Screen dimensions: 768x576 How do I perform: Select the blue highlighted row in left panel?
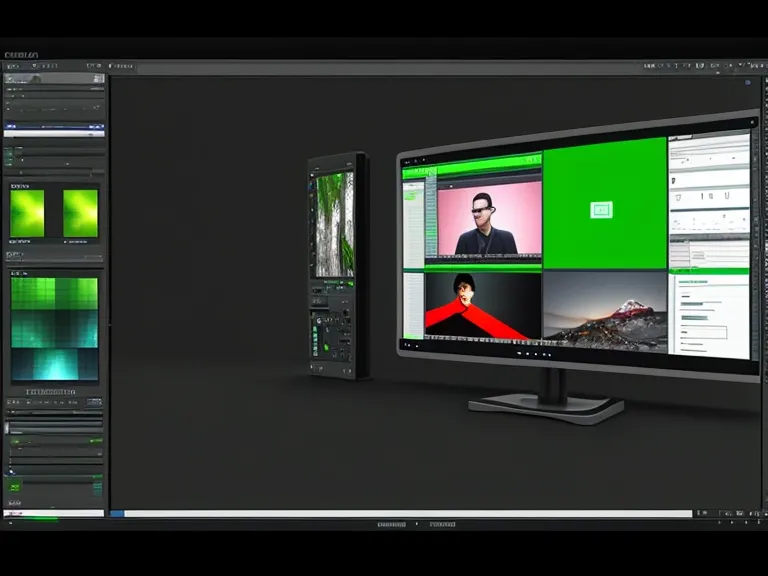(x=54, y=126)
